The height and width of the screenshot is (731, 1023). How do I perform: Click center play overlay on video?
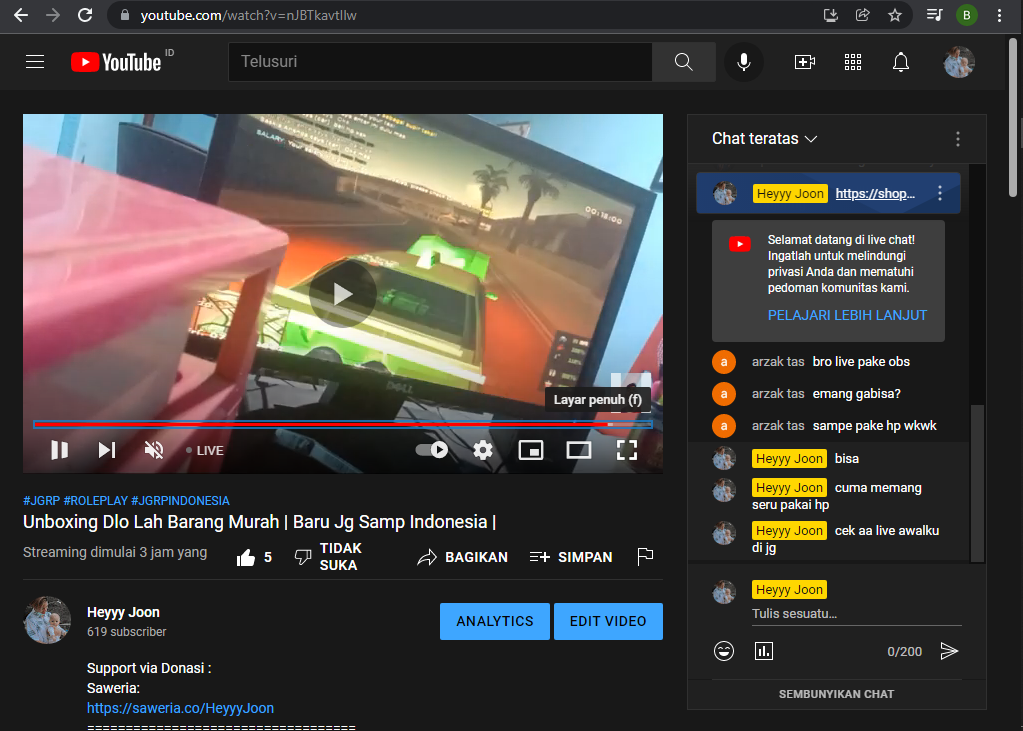(343, 294)
